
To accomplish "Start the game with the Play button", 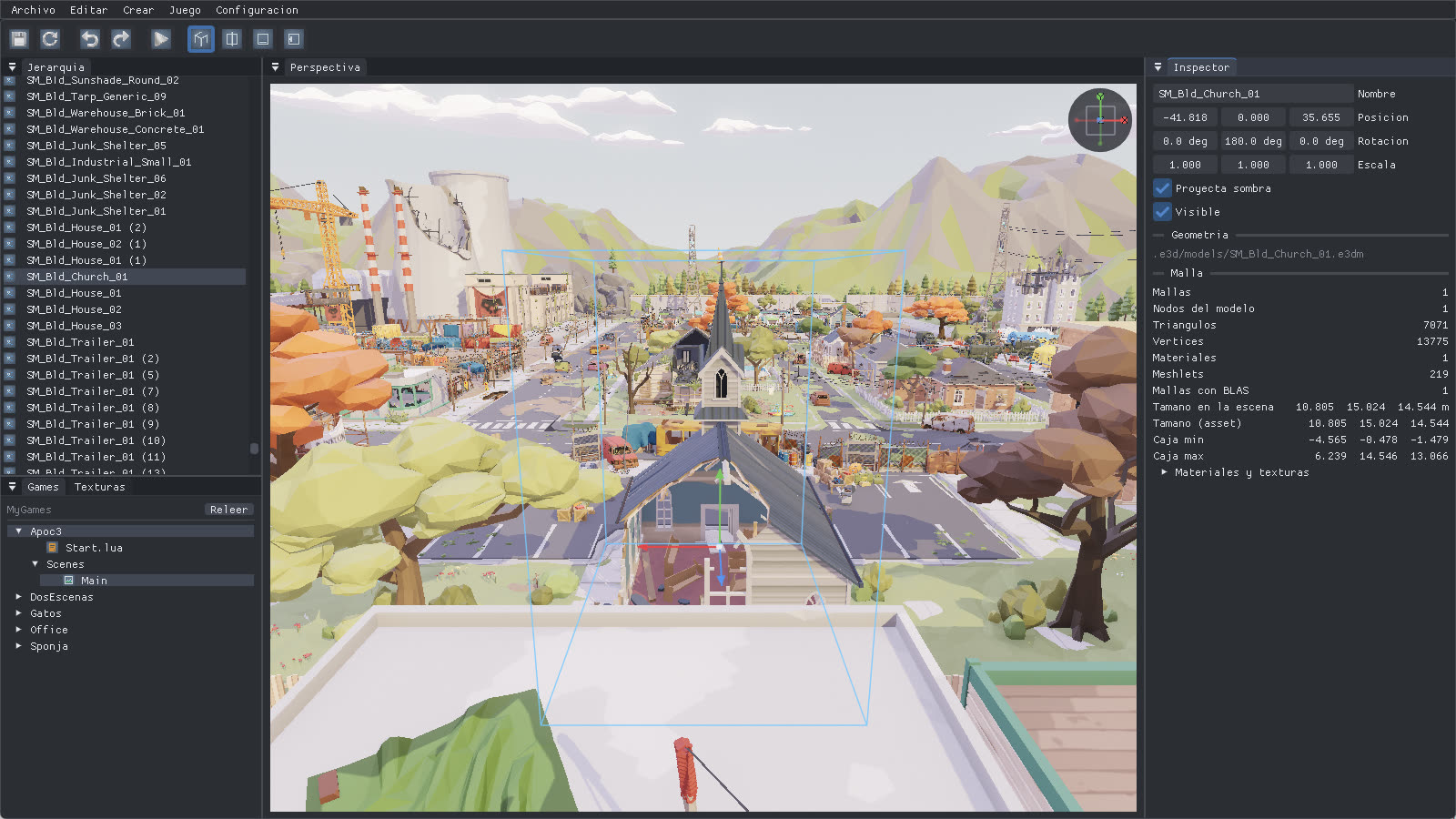I will [x=161, y=39].
